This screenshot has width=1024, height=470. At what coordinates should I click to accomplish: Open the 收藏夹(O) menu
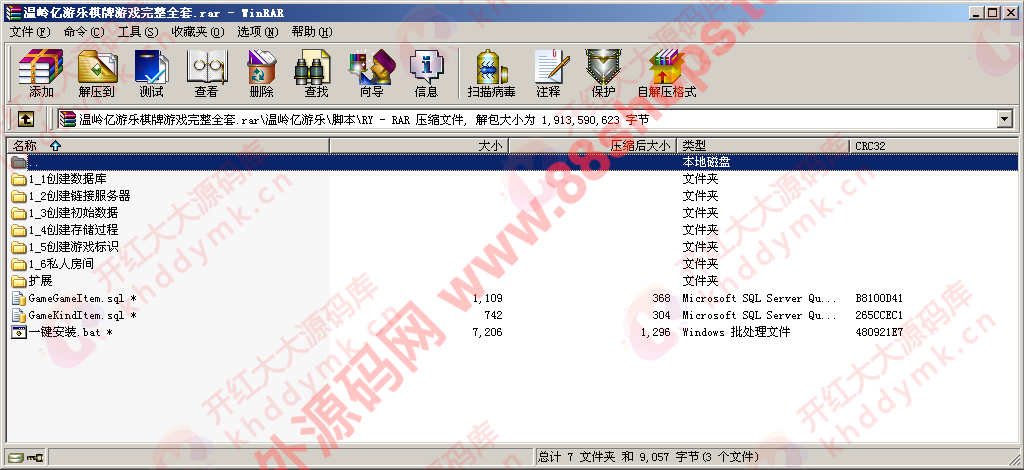196,32
